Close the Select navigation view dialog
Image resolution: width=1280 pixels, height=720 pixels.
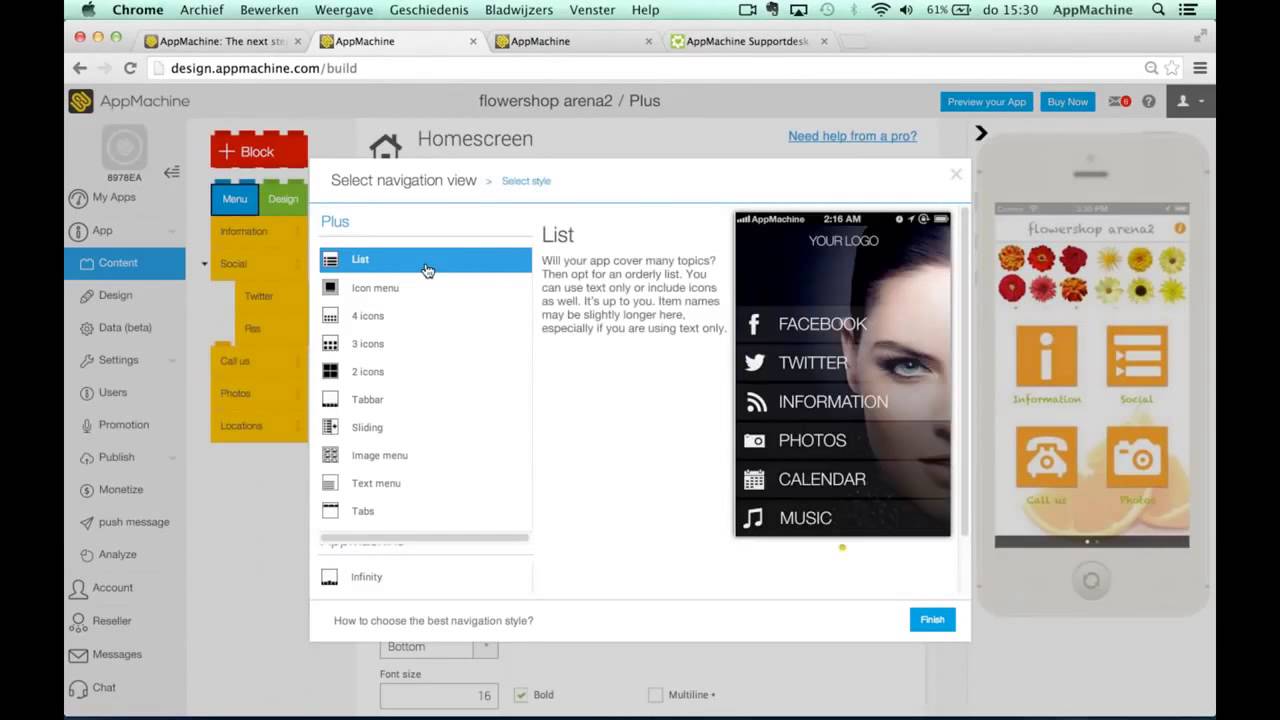tap(955, 174)
